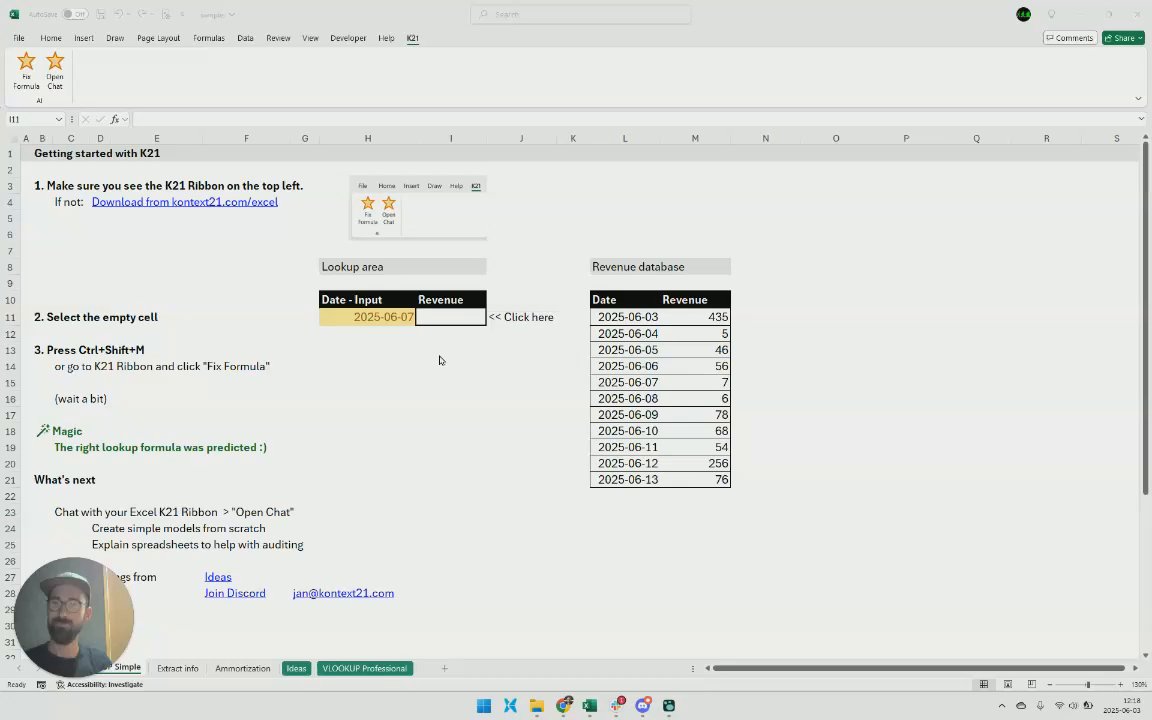Open the Ideas hyperlink in the sheet

218,577
